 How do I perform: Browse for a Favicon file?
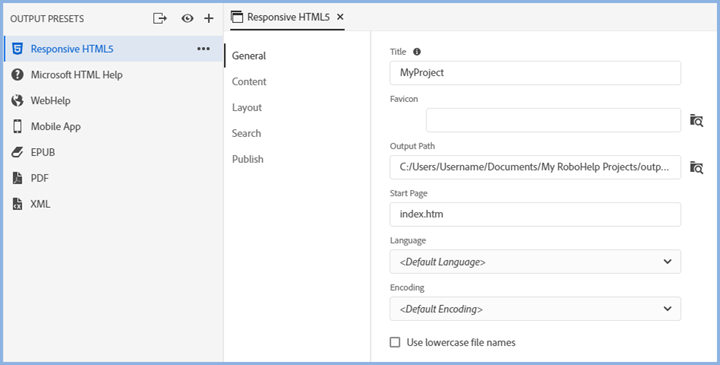coord(697,121)
